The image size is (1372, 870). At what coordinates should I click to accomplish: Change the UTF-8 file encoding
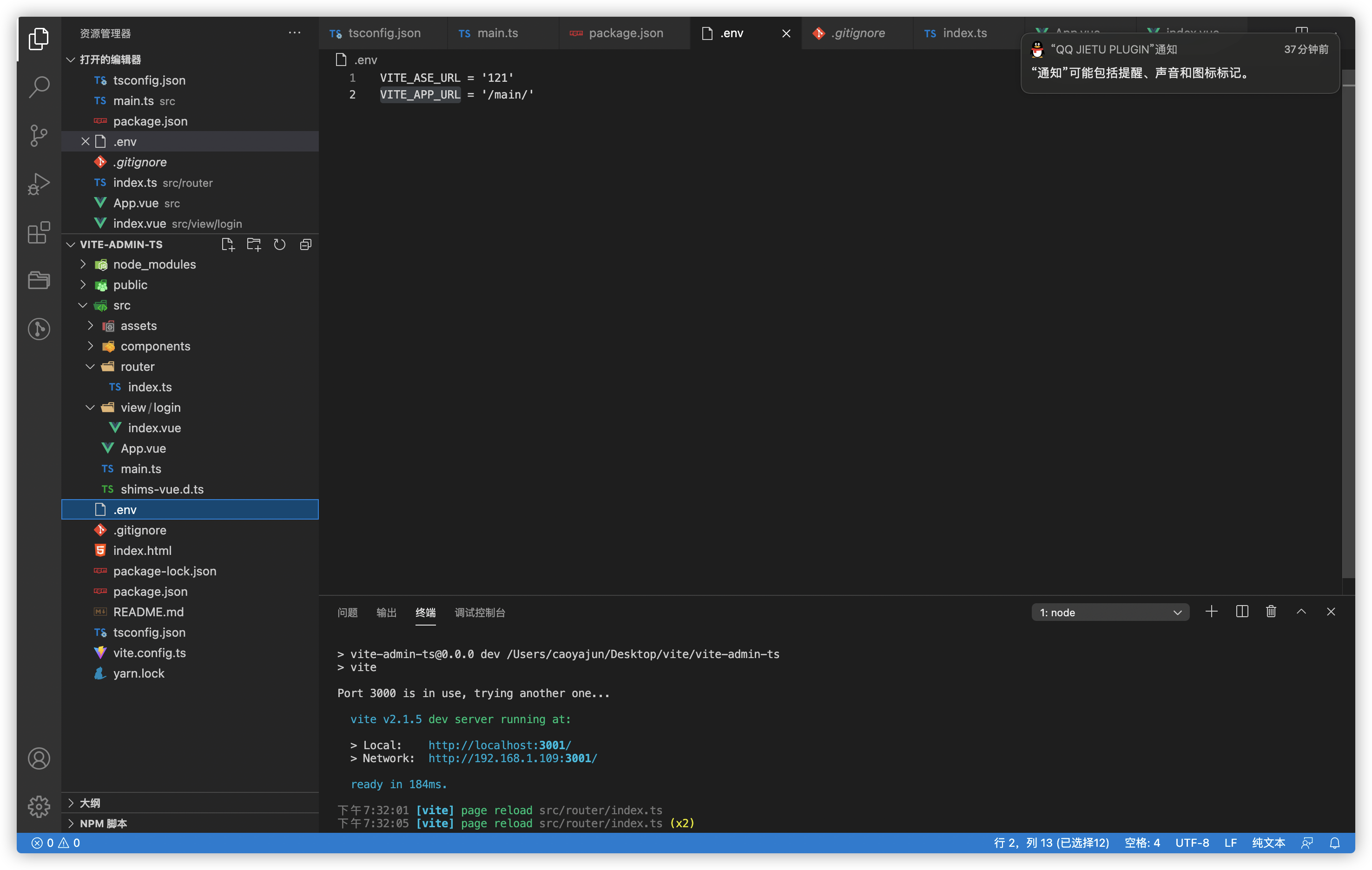click(x=1192, y=843)
